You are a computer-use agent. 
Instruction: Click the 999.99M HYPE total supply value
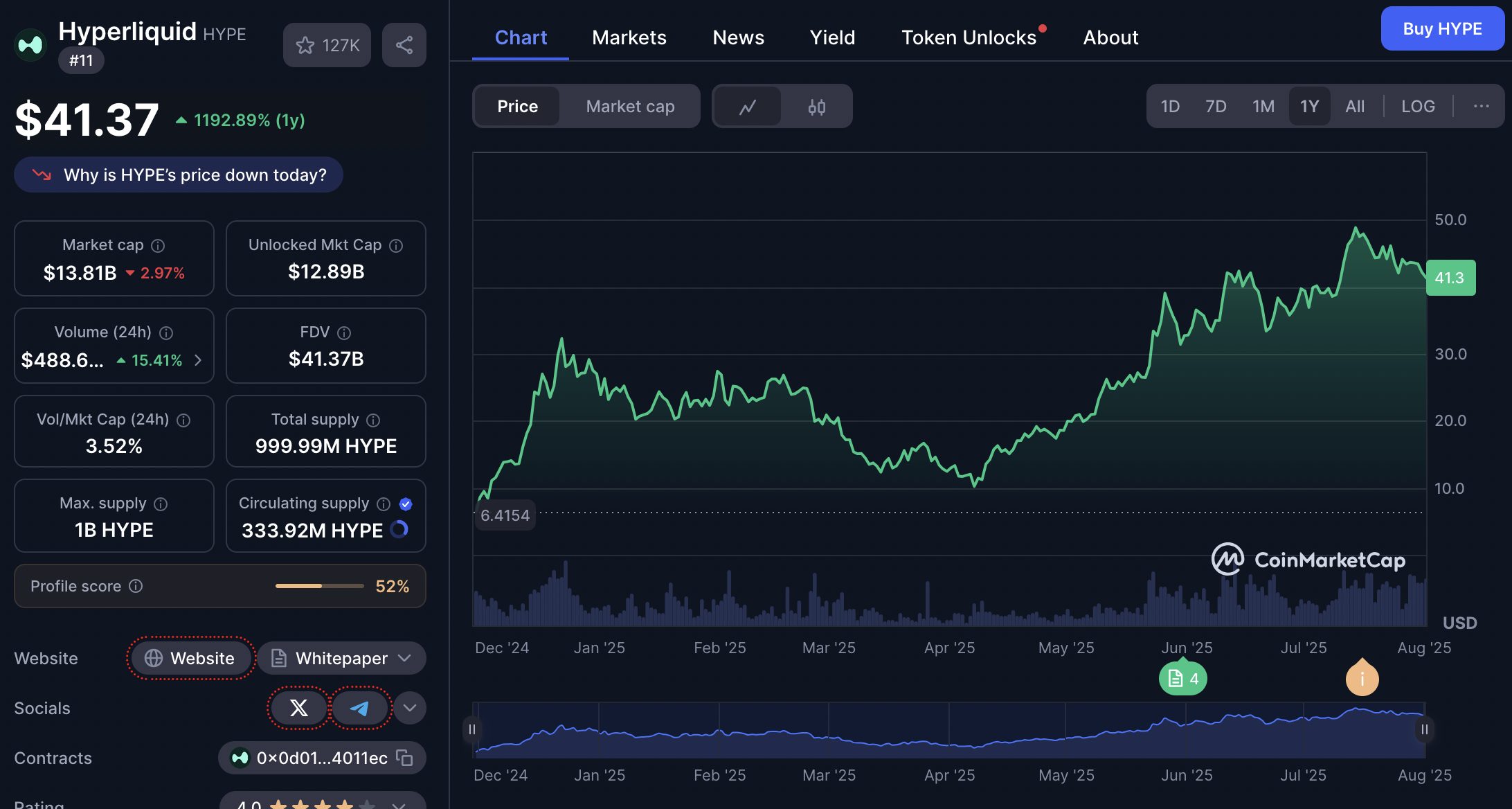(x=326, y=446)
